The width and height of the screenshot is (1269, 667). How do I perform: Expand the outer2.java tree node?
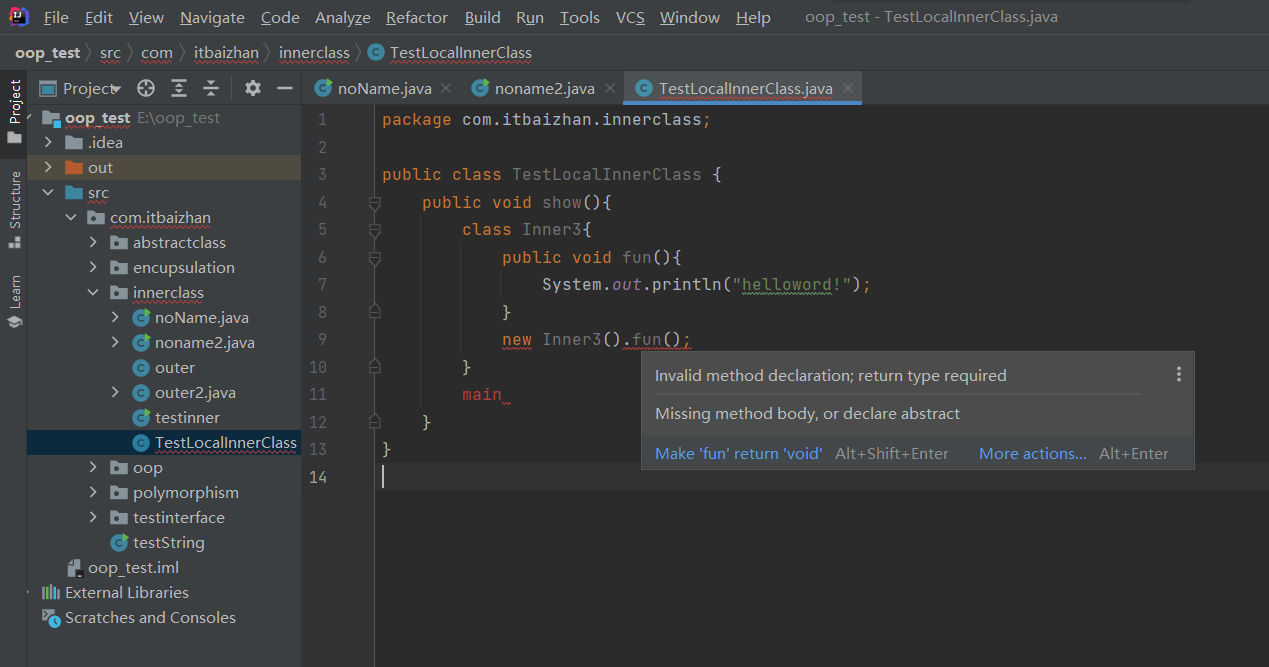116,392
